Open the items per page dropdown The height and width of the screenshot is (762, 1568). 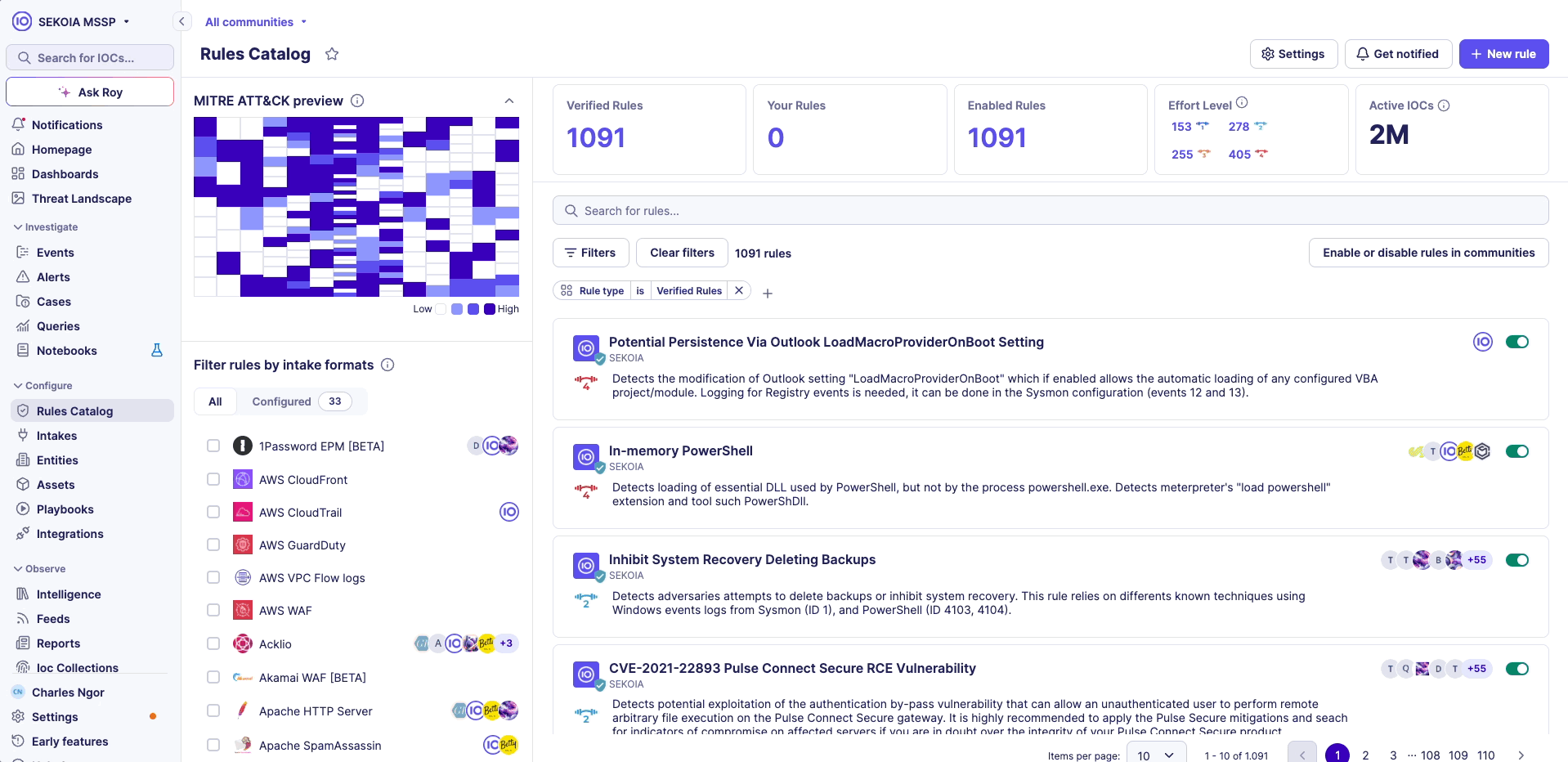(x=1156, y=755)
